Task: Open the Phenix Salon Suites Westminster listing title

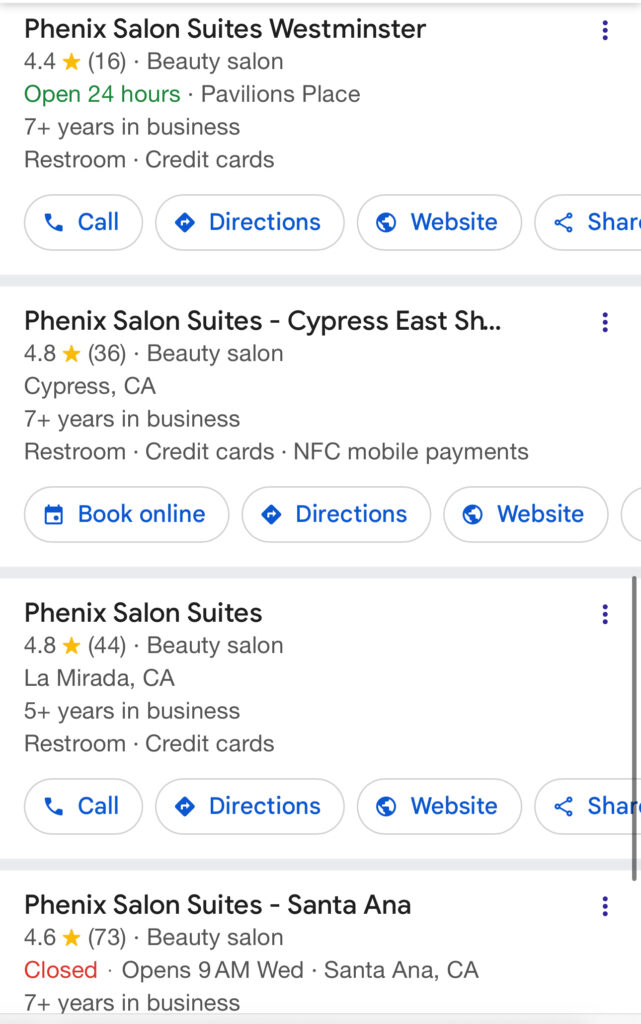Action: (225, 29)
